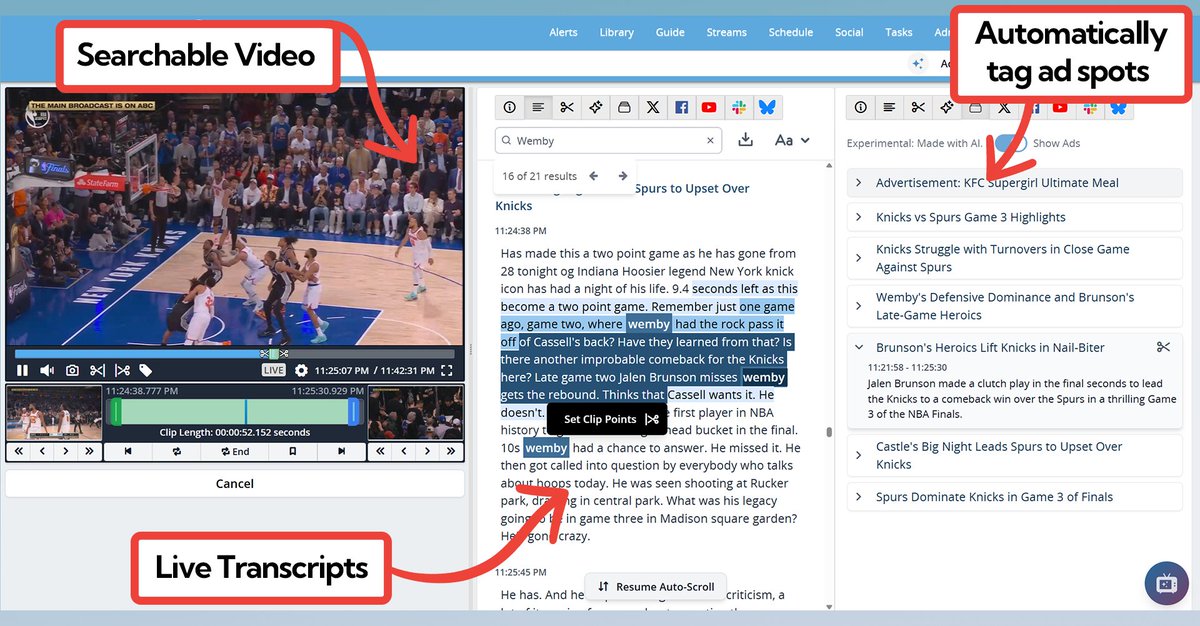Click the clip end frame thumbnail
This screenshot has width=1200, height=626.
click(x=415, y=412)
